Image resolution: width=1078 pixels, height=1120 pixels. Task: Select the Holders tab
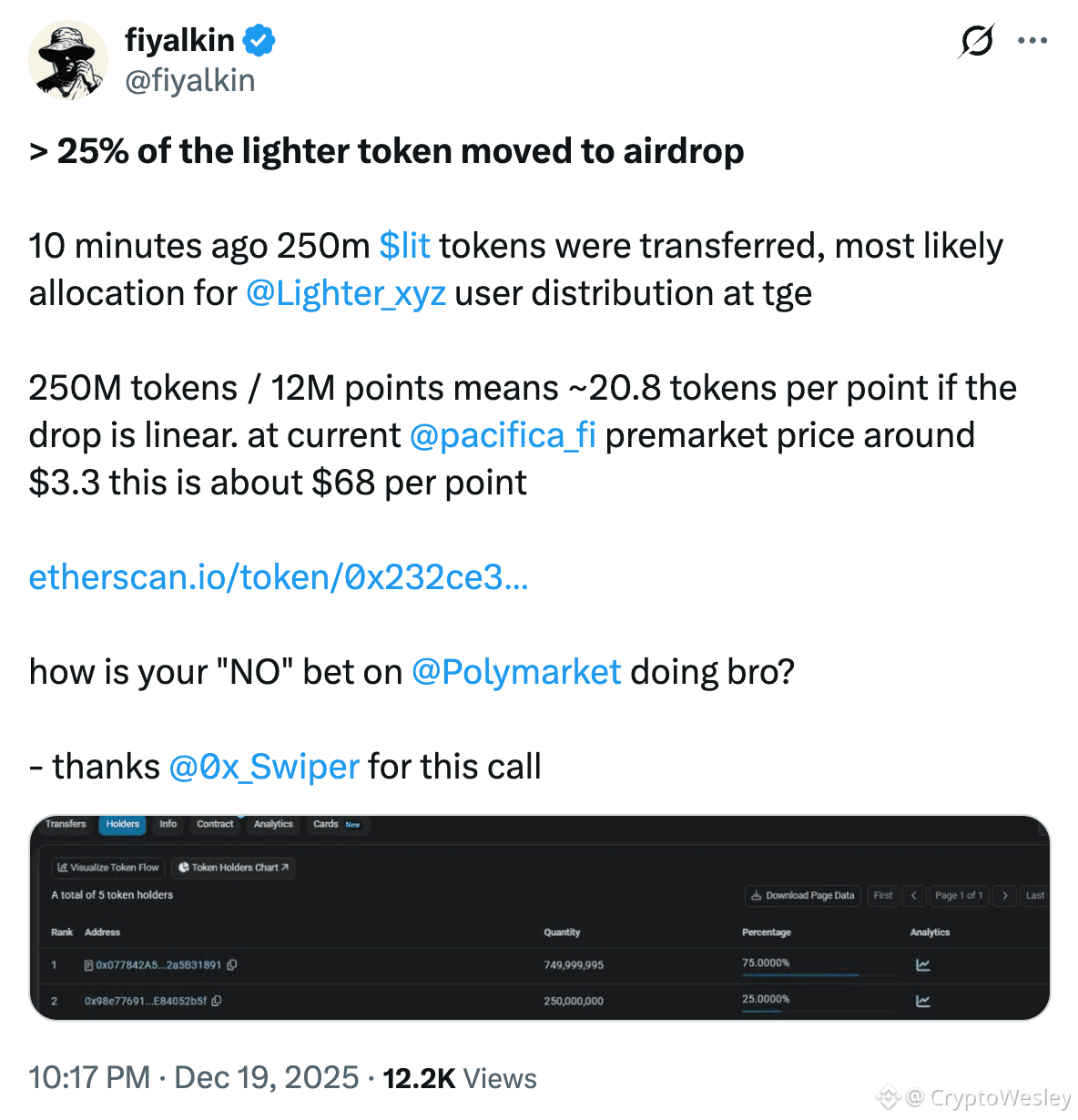(x=123, y=824)
